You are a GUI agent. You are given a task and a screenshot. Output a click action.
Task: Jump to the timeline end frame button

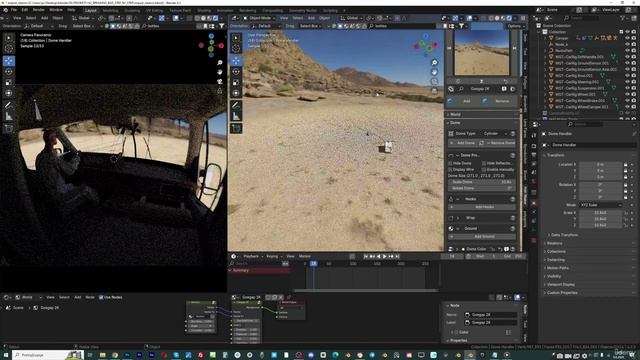click(397, 256)
